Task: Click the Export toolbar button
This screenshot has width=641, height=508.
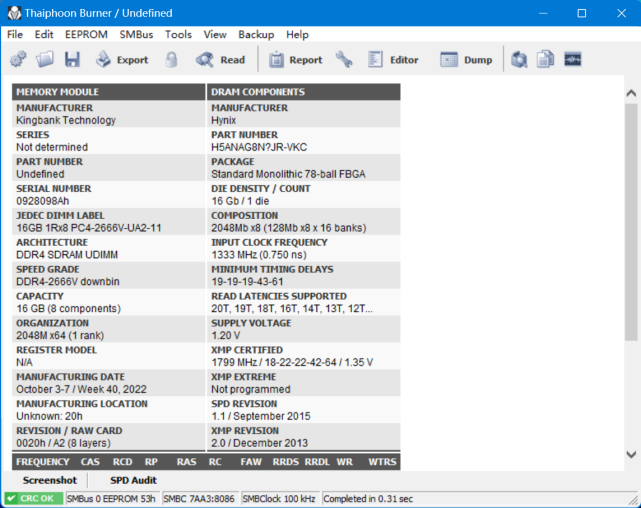Action: point(122,60)
